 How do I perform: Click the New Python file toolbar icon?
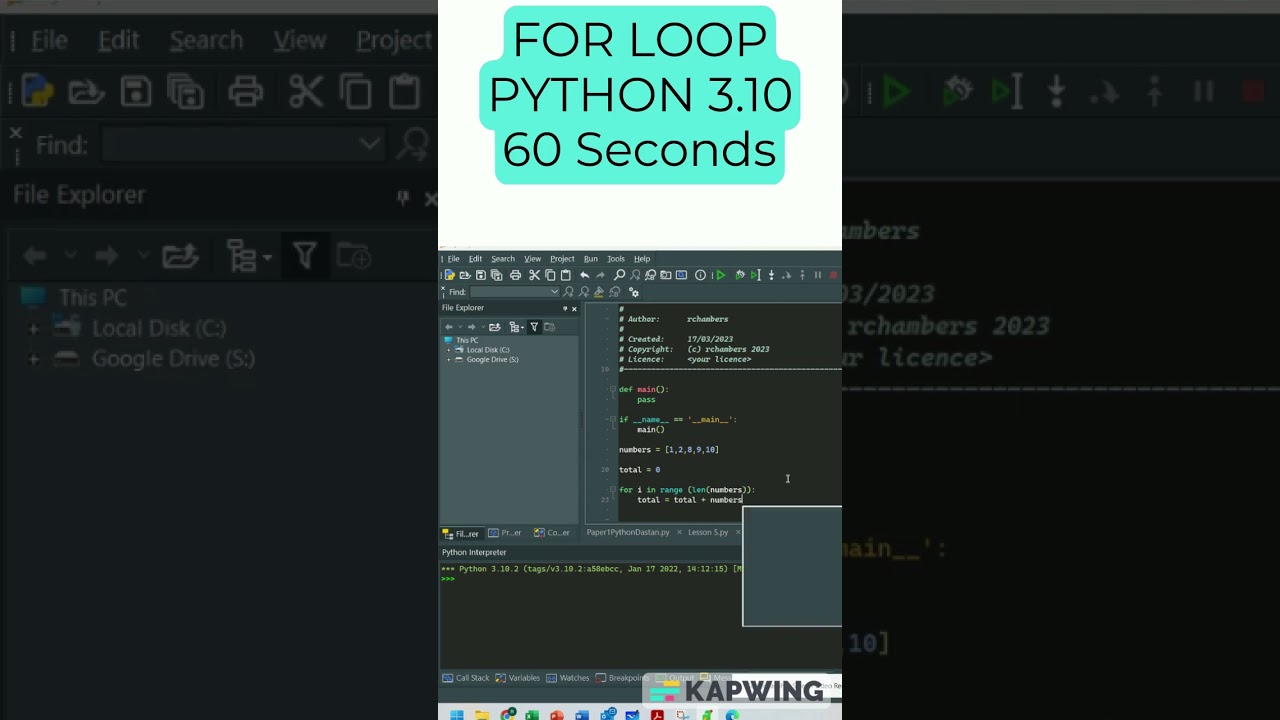coord(449,275)
